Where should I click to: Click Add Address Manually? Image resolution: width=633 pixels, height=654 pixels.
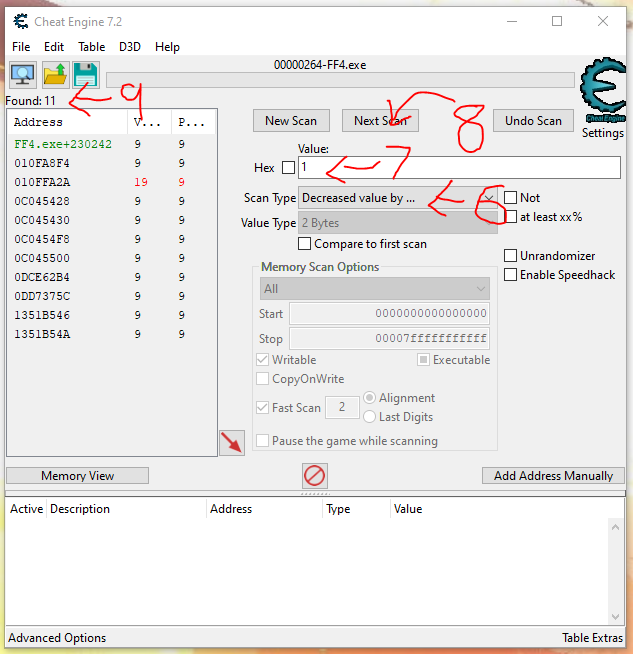pos(553,475)
